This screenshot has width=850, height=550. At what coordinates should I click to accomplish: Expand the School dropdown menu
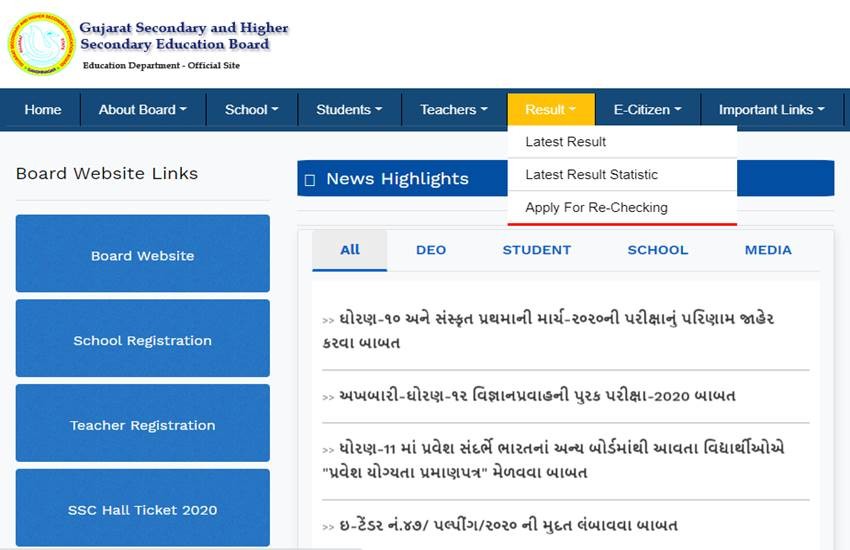(x=251, y=110)
